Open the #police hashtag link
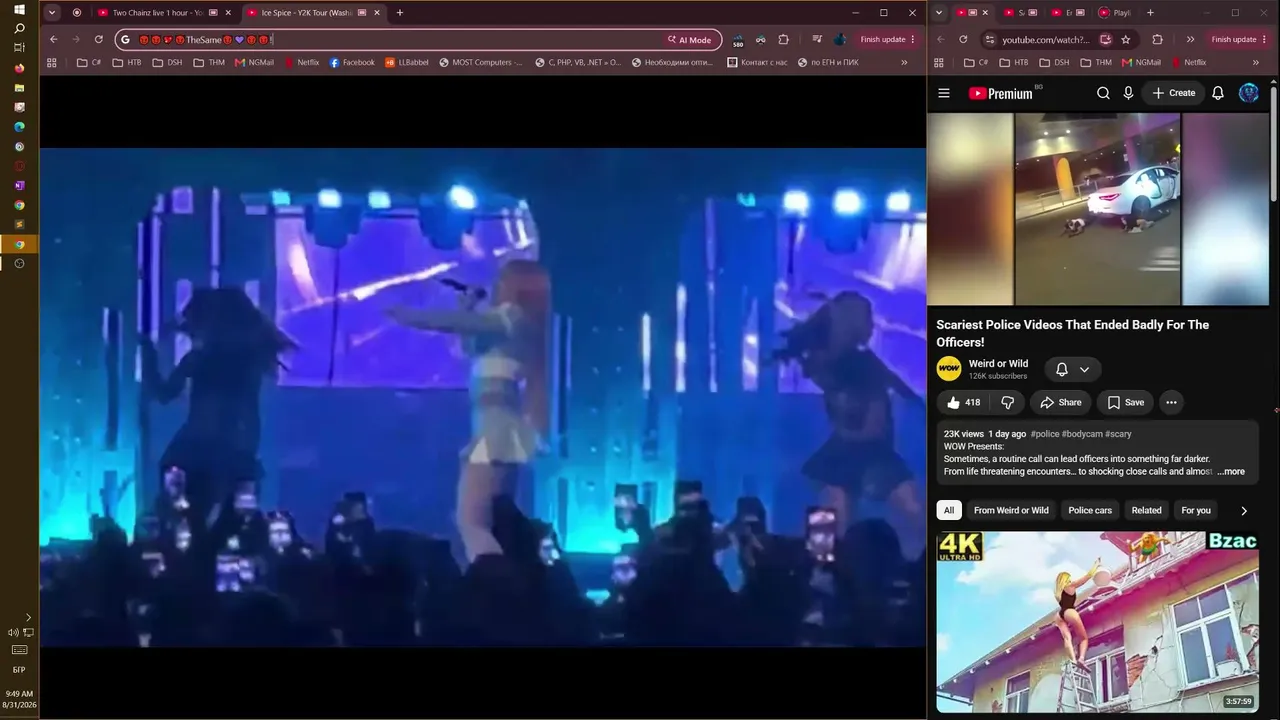The image size is (1280, 720). coord(1044,434)
